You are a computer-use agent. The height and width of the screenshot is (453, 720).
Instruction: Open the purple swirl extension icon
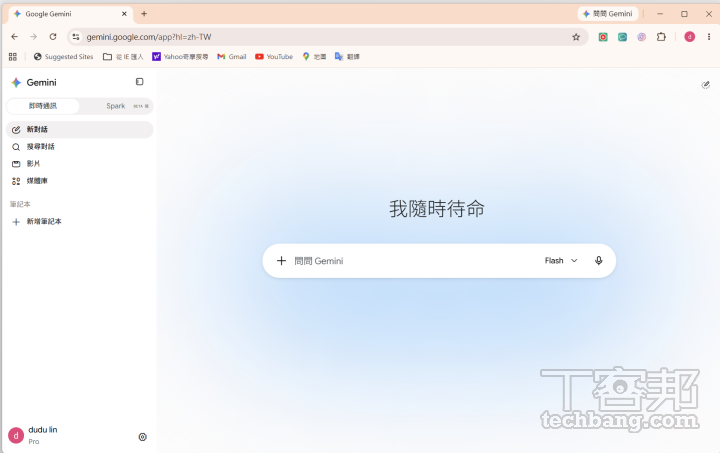[x=641, y=37]
